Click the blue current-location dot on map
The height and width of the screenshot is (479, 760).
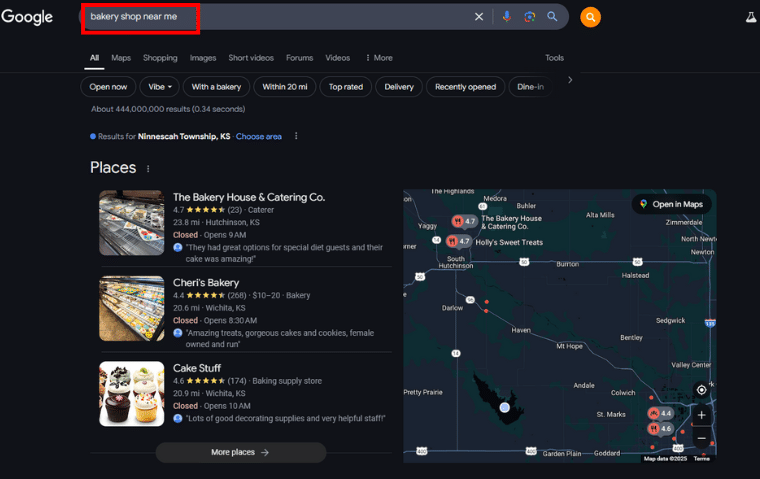pyautogui.click(x=505, y=407)
